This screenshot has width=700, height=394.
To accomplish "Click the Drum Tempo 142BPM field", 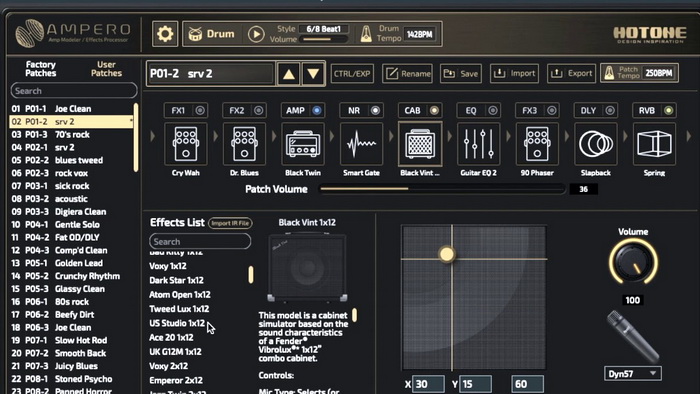I will click(420, 34).
